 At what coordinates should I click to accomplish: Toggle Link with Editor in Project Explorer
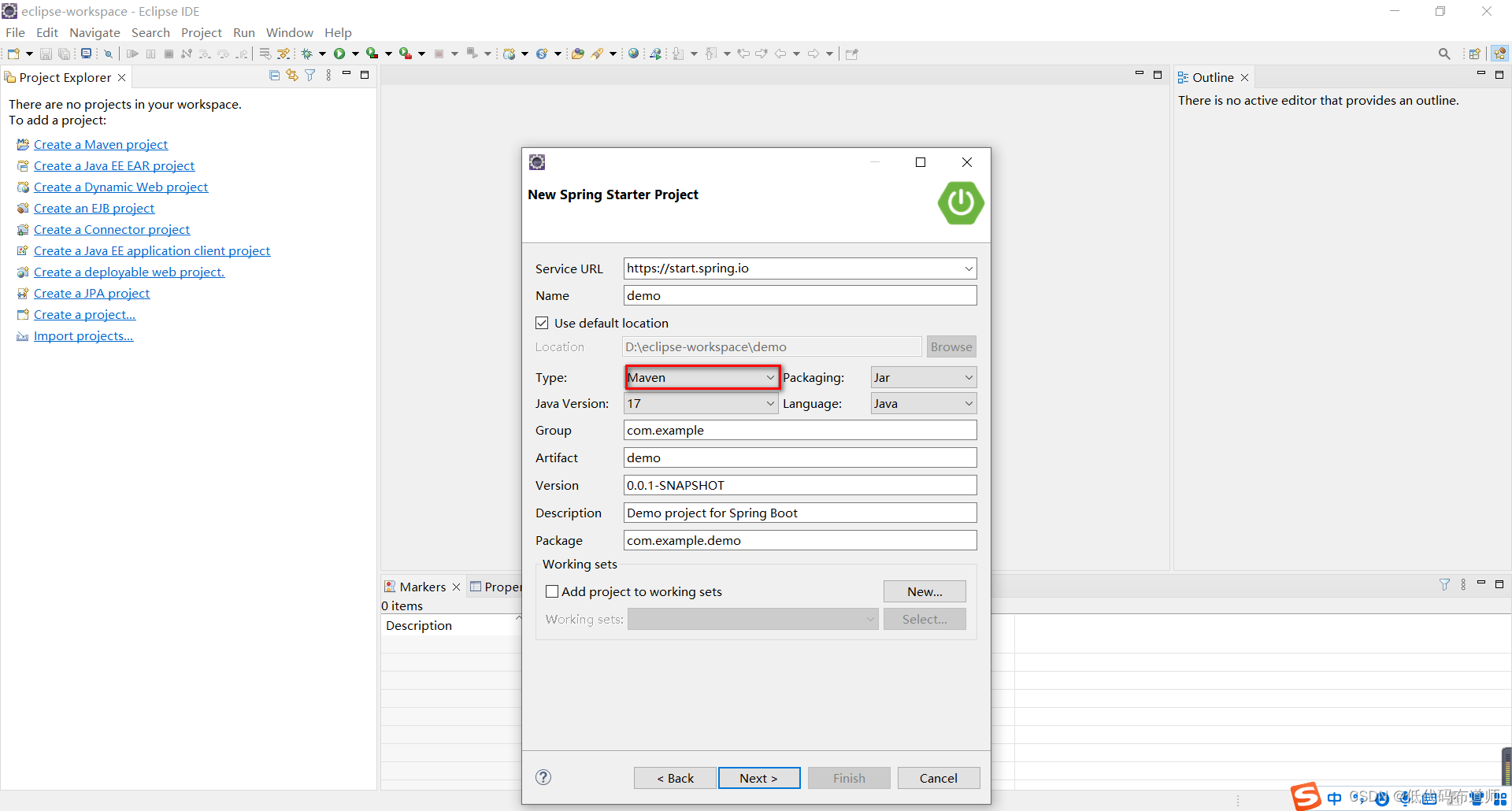click(x=292, y=76)
